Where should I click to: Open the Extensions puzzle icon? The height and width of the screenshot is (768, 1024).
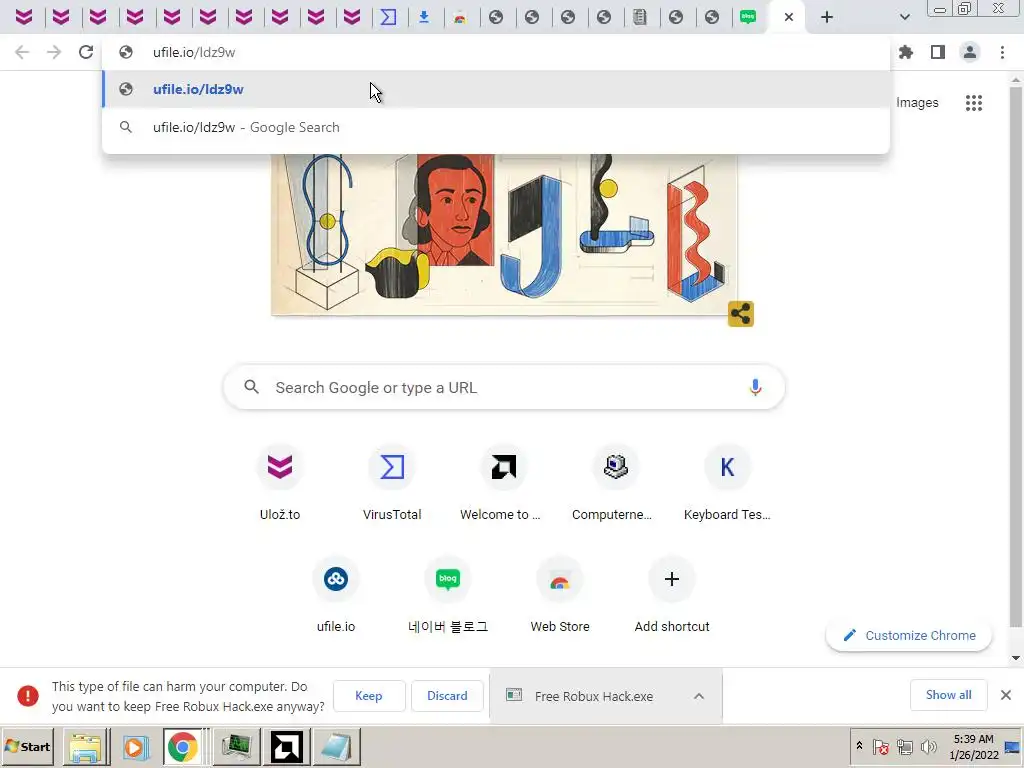point(906,52)
